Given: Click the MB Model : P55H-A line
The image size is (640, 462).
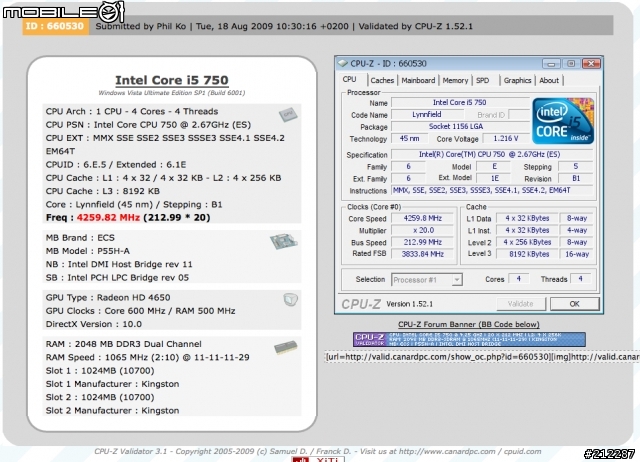Looking at the screenshot, I should (88, 251).
